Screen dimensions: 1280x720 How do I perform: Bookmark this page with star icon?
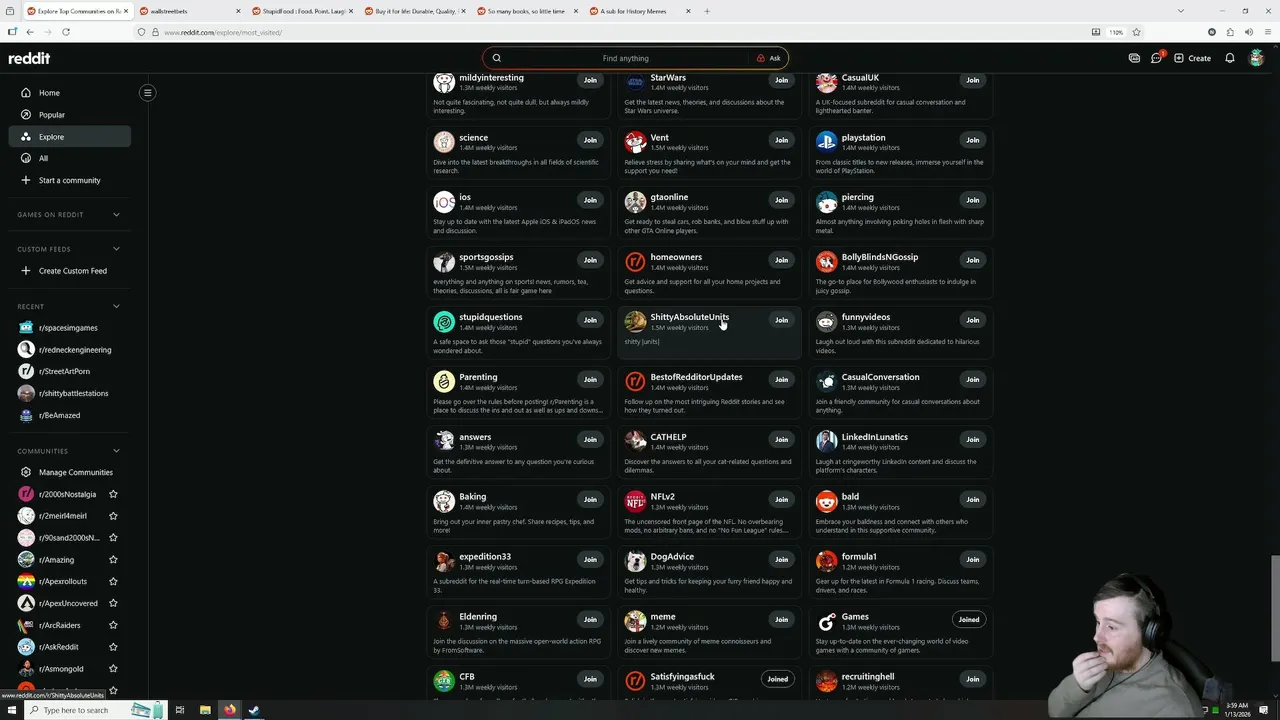[x=1136, y=32]
